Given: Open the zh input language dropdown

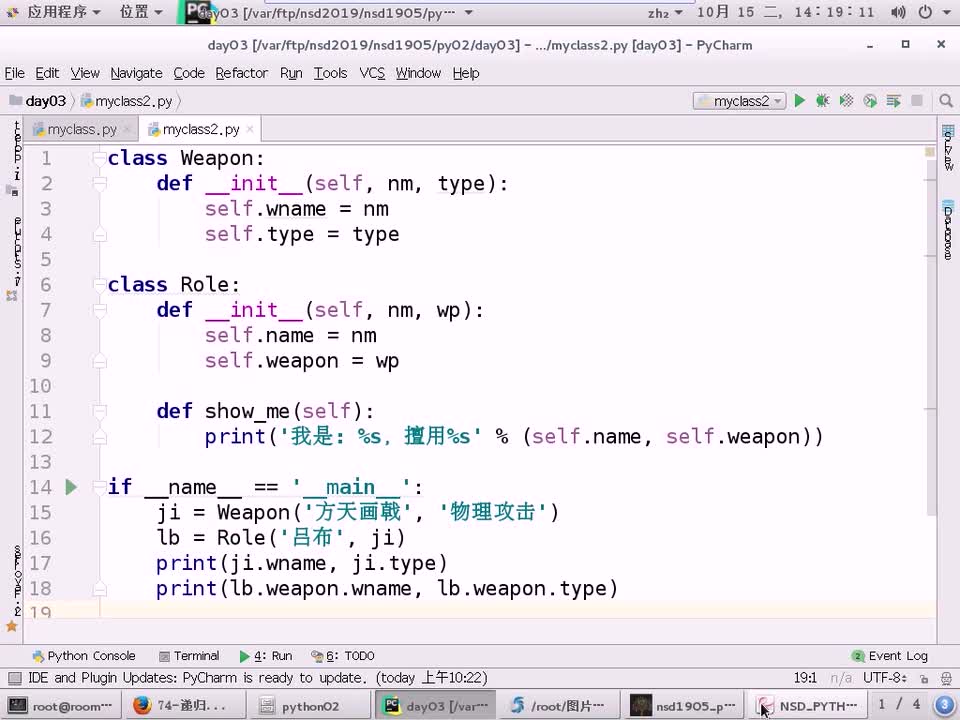Looking at the screenshot, I should click(665, 12).
